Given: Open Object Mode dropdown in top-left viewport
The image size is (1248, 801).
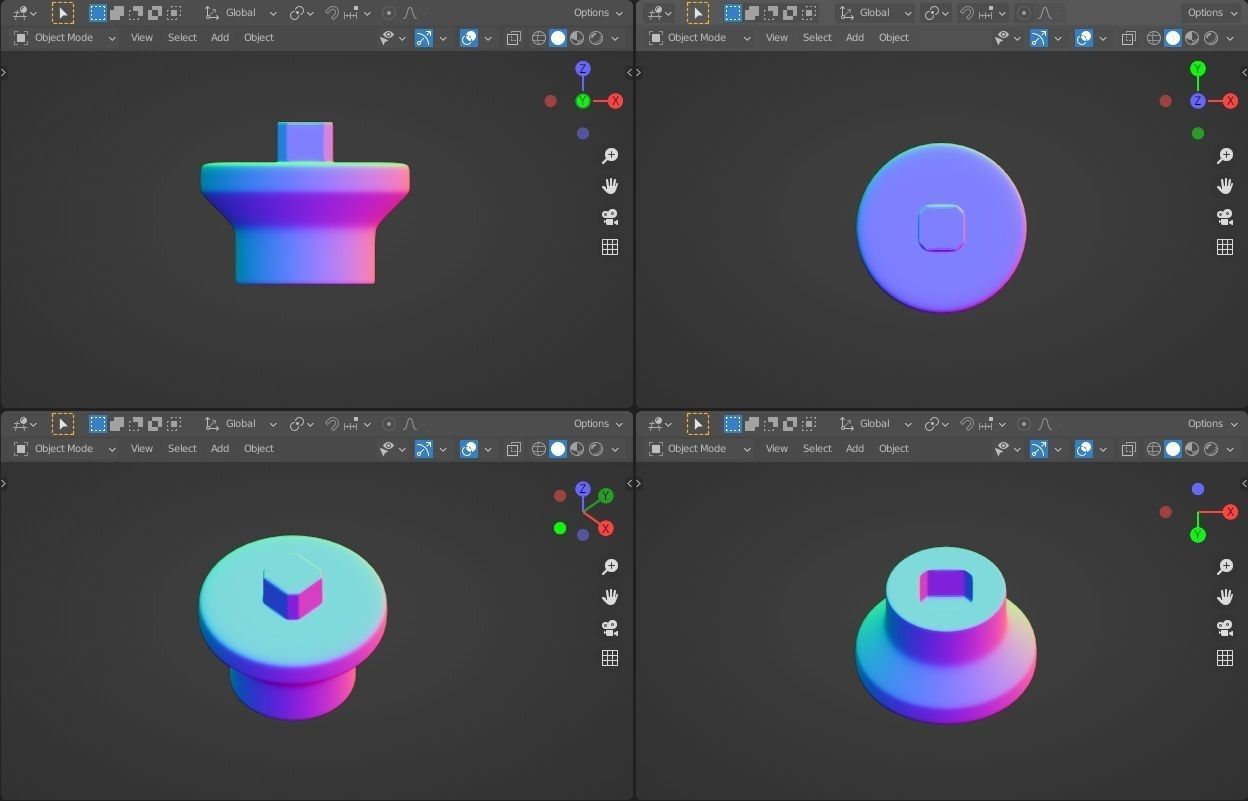Looking at the screenshot, I should pos(65,38).
